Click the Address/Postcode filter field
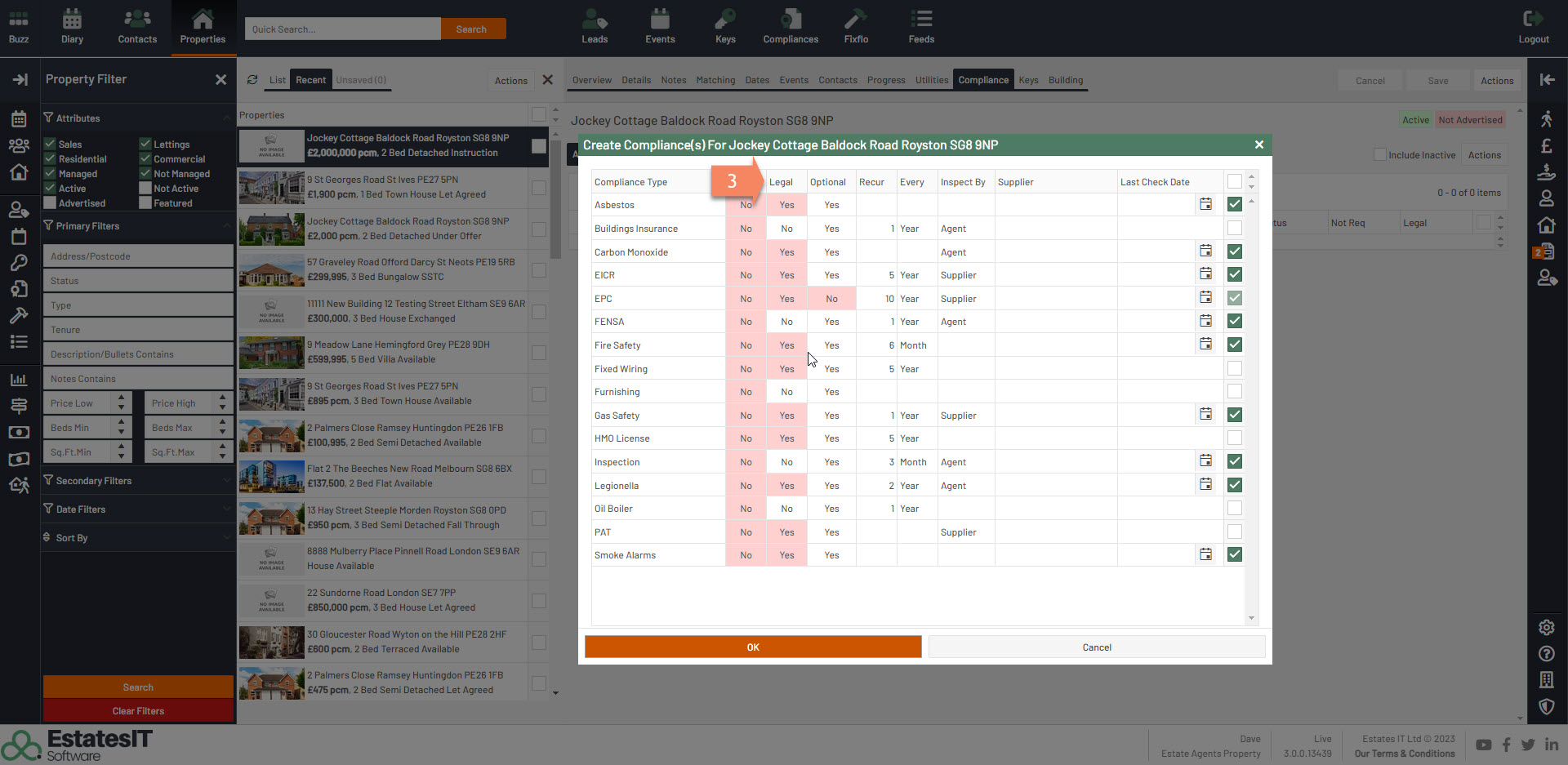1568x765 pixels. tap(137, 256)
